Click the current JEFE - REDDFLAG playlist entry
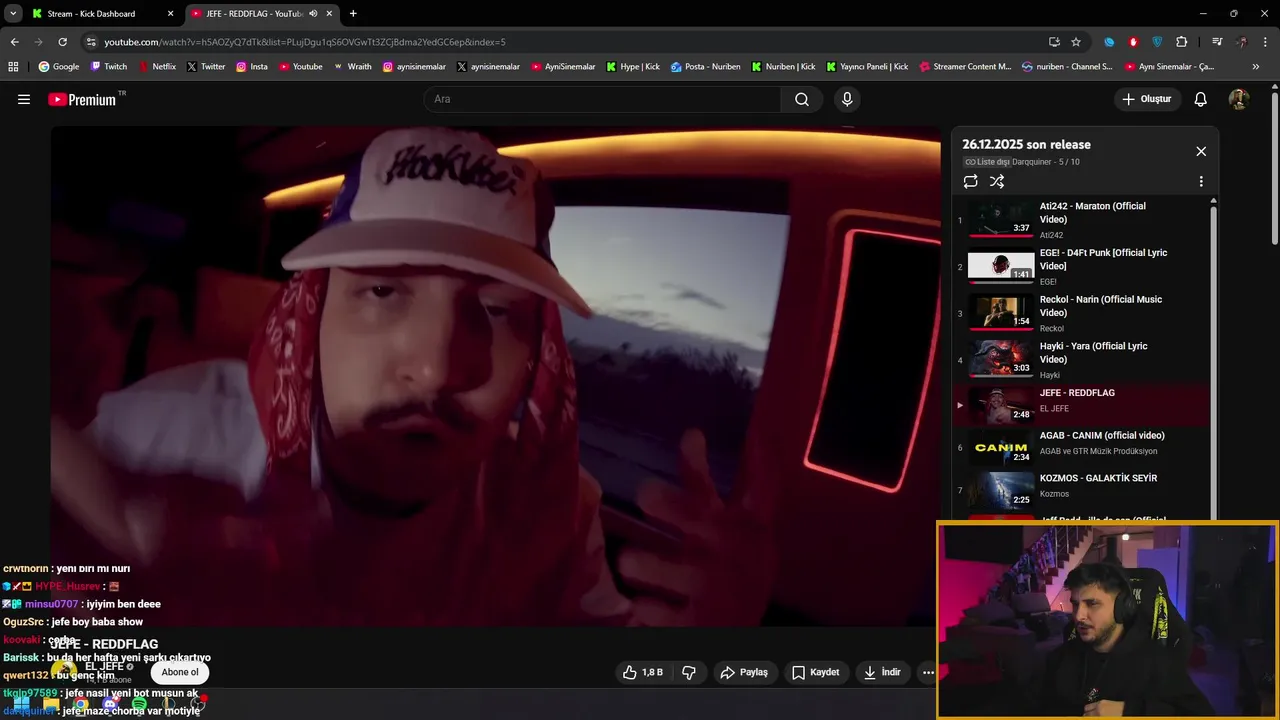The height and width of the screenshot is (720, 1280). point(1081,405)
